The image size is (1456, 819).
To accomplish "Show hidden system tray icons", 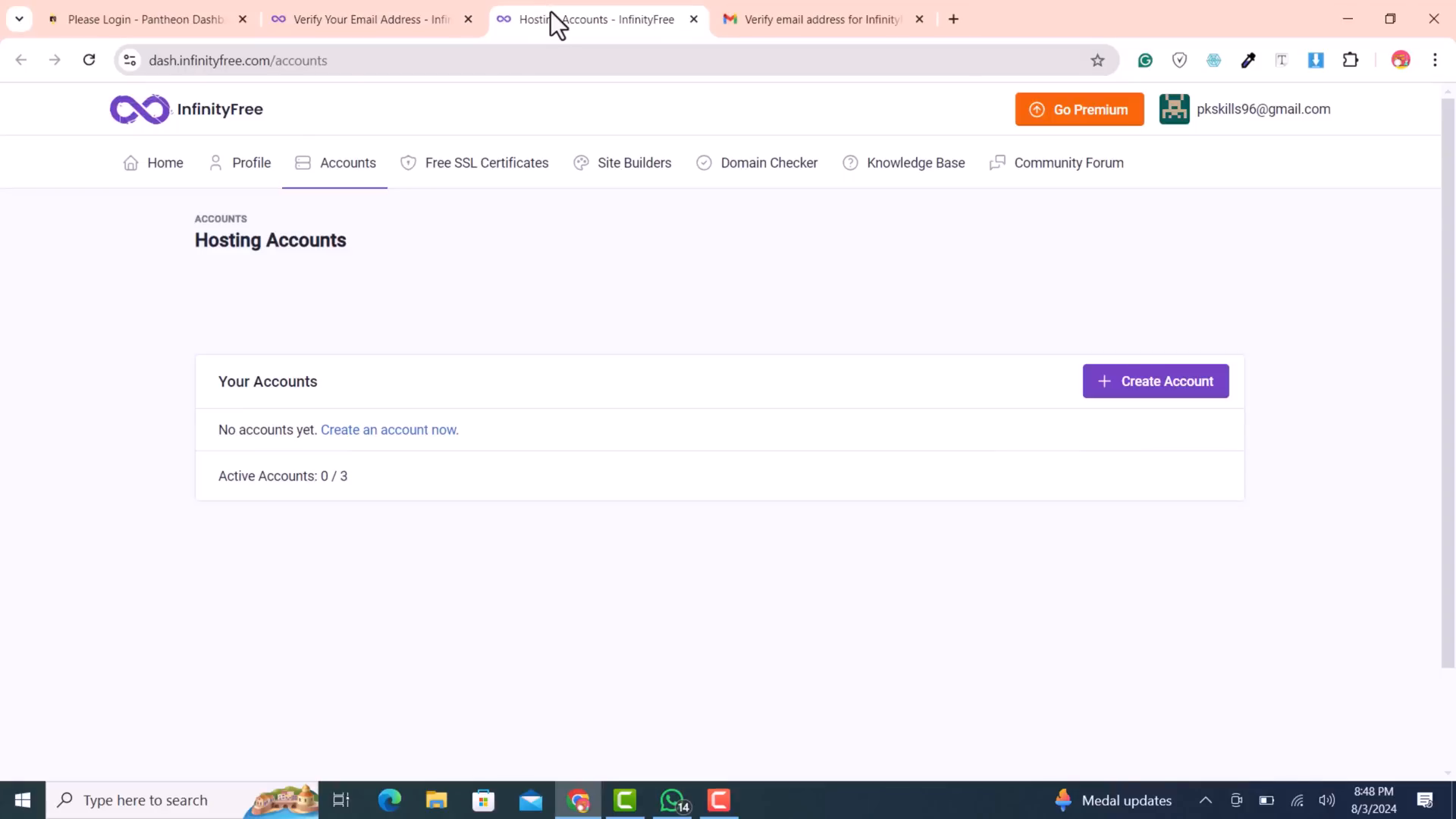I will 1205,800.
